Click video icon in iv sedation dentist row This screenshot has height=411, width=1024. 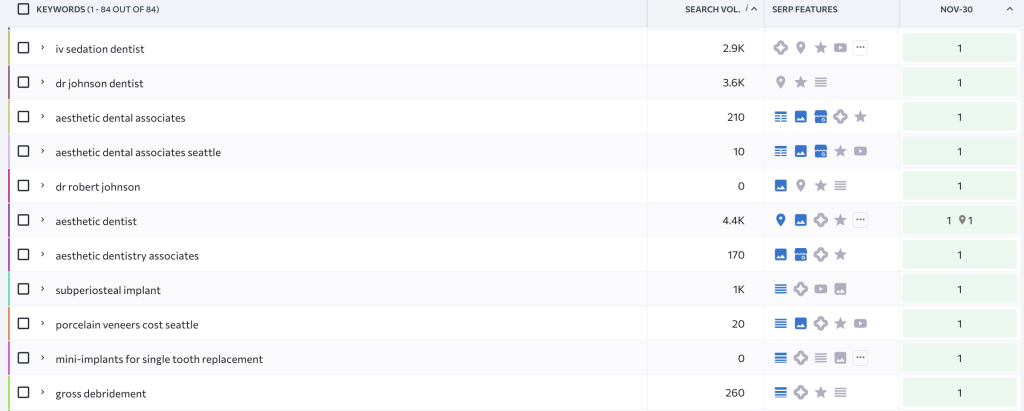tap(840, 48)
